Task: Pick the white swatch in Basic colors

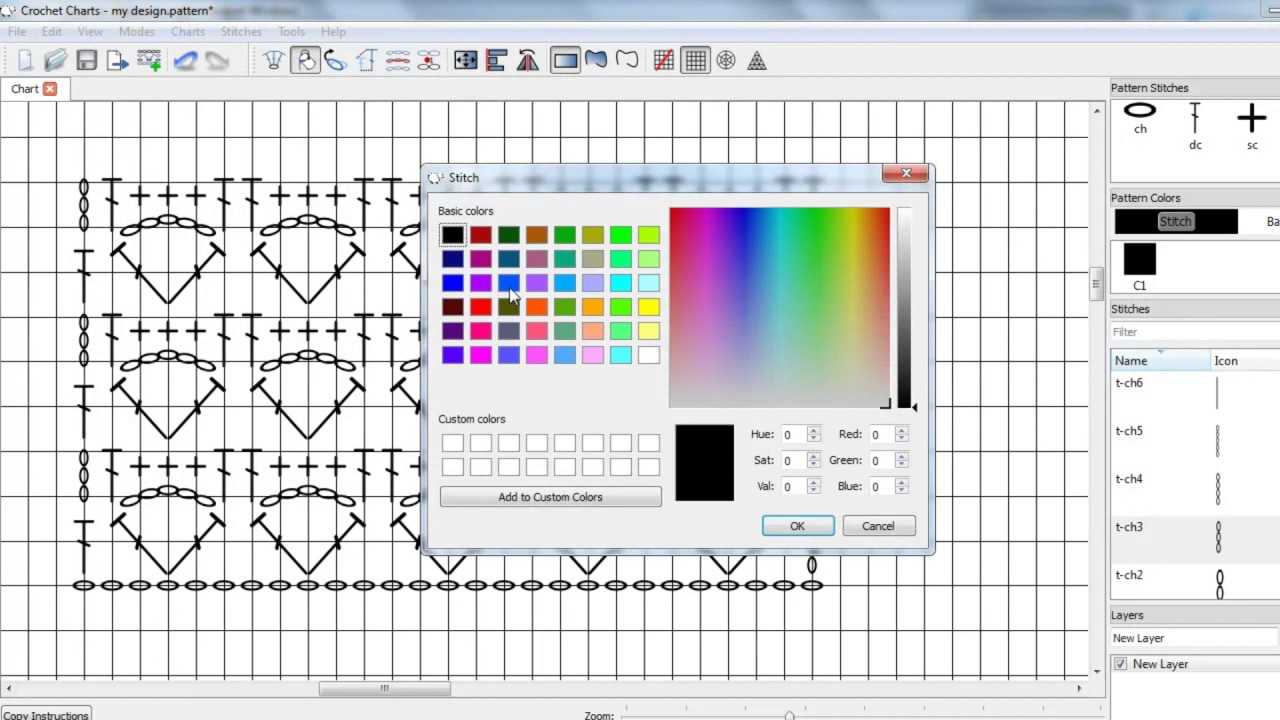Action: tap(649, 355)
